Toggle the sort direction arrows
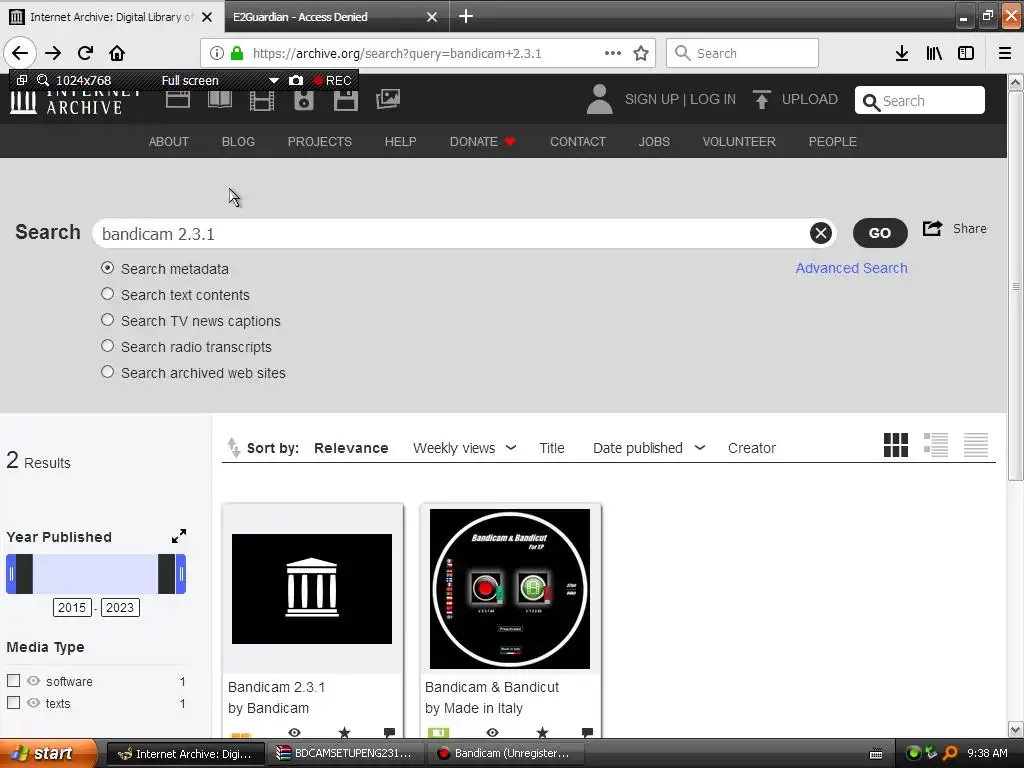Image resolution: width=1024 pixels, height=768 pixels. click(233, 447)
